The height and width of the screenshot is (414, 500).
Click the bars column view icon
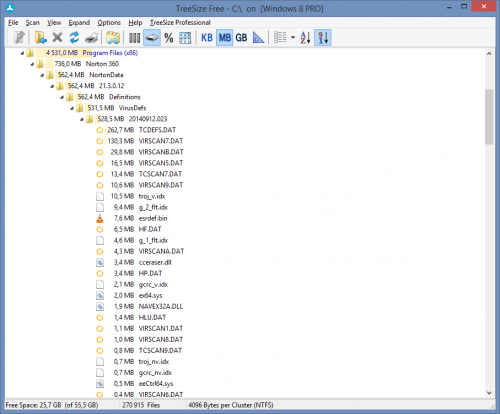[134, 38]
